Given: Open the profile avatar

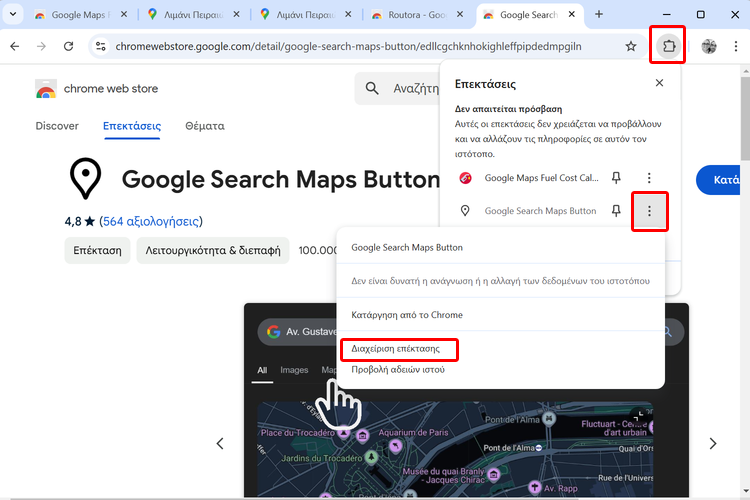Looking at the screenshot, I should click(x=708, y=46).
